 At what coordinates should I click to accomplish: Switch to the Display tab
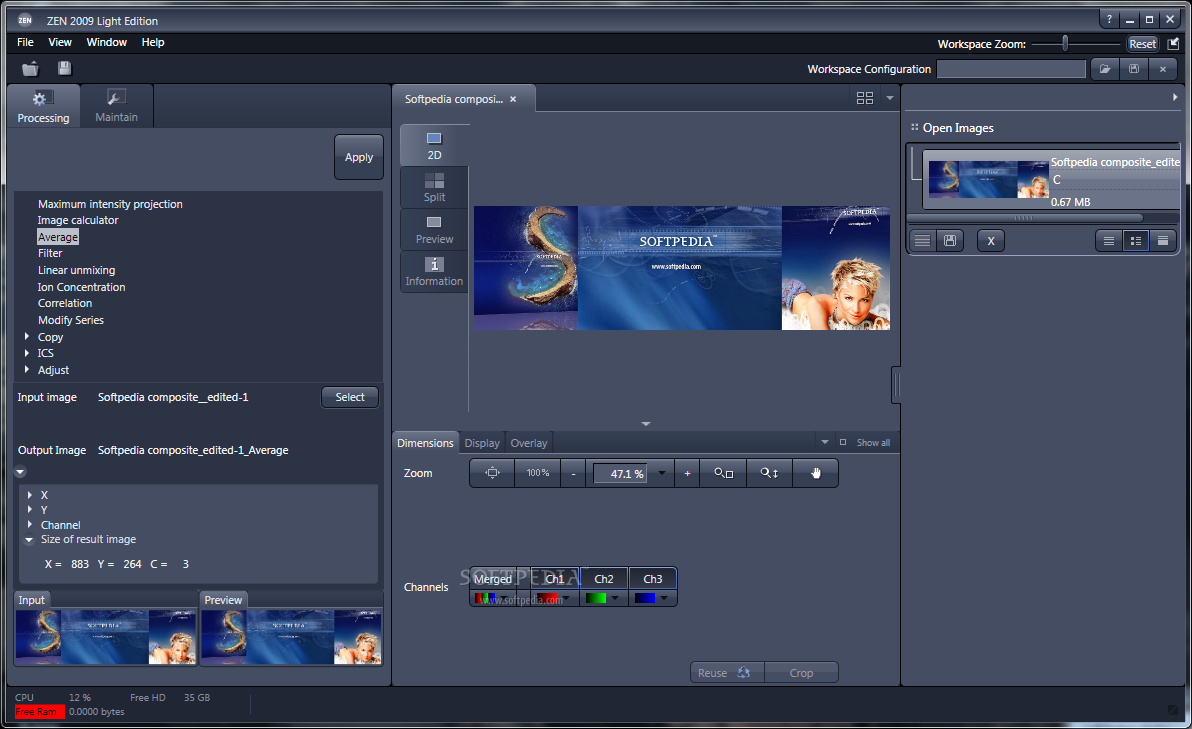coord(482,443)
